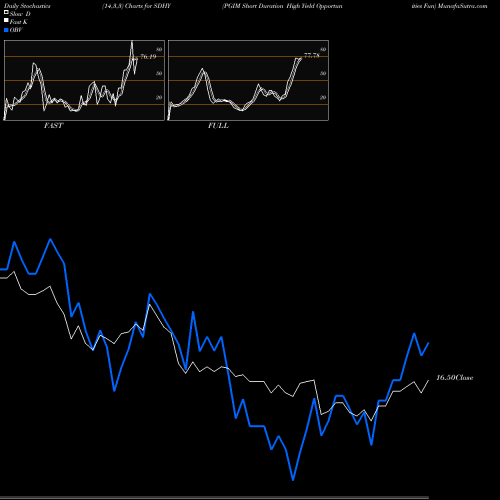Click the 'Fast K' legend text

pos(19,22)
